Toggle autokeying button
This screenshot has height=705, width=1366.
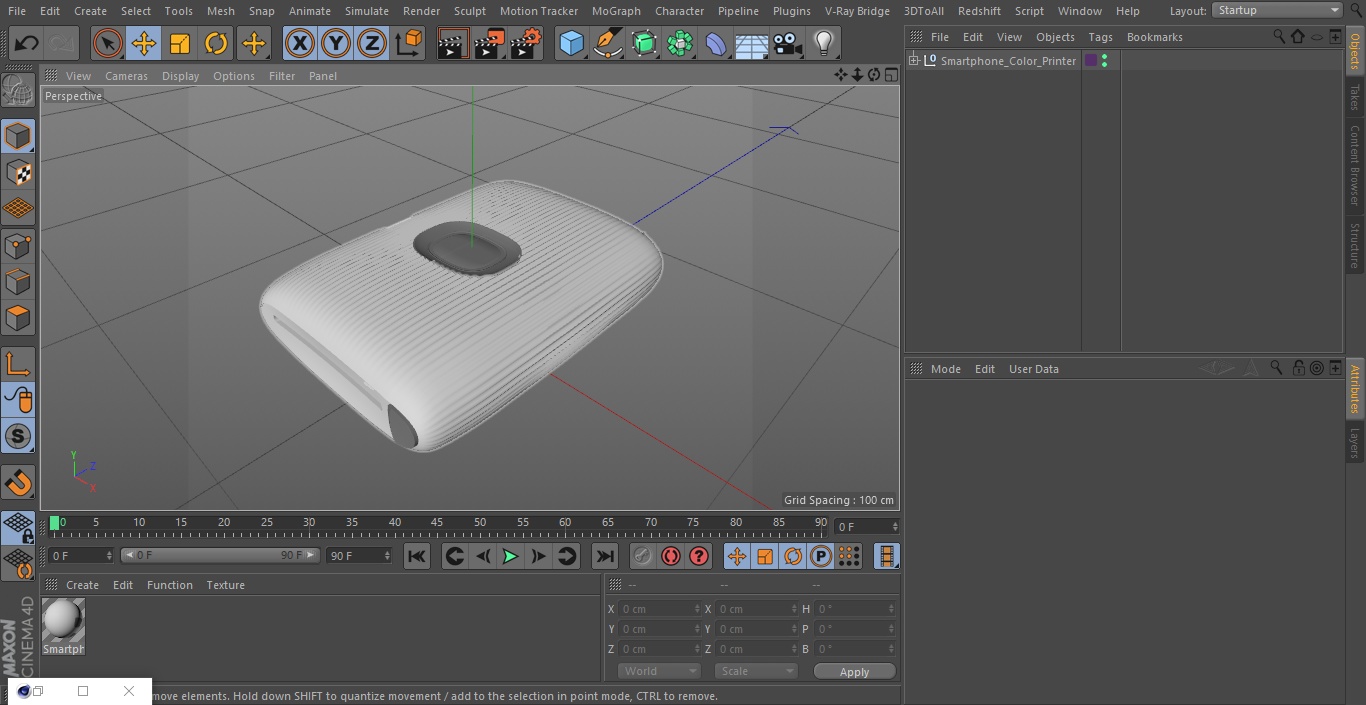[x=671, y=556]
